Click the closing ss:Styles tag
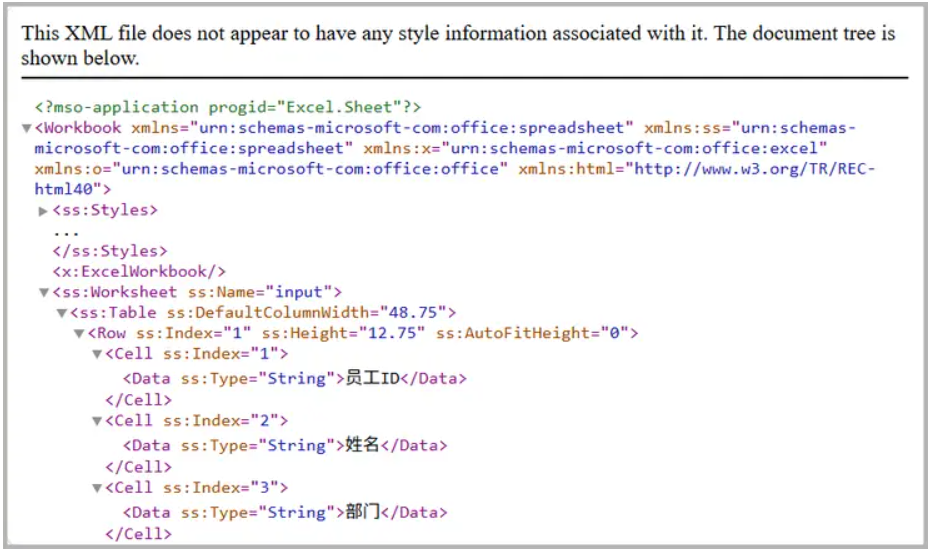The image size is (931, 550). click(110, 251)
